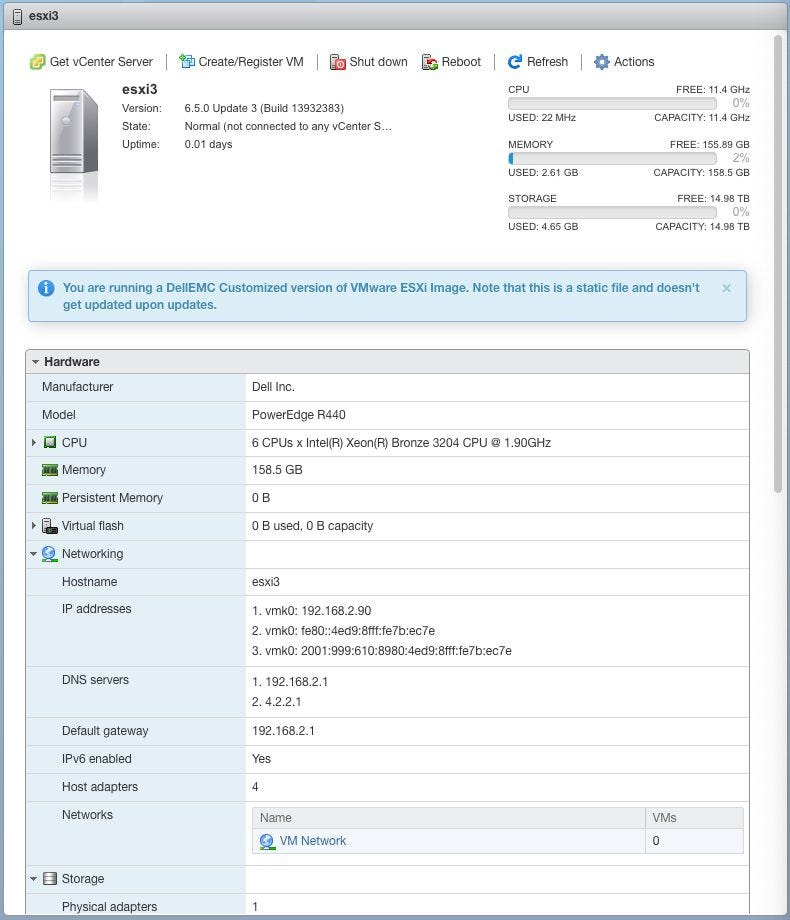
Task: Click DNS server '4.2.2.1'
Action: point(276,702)
